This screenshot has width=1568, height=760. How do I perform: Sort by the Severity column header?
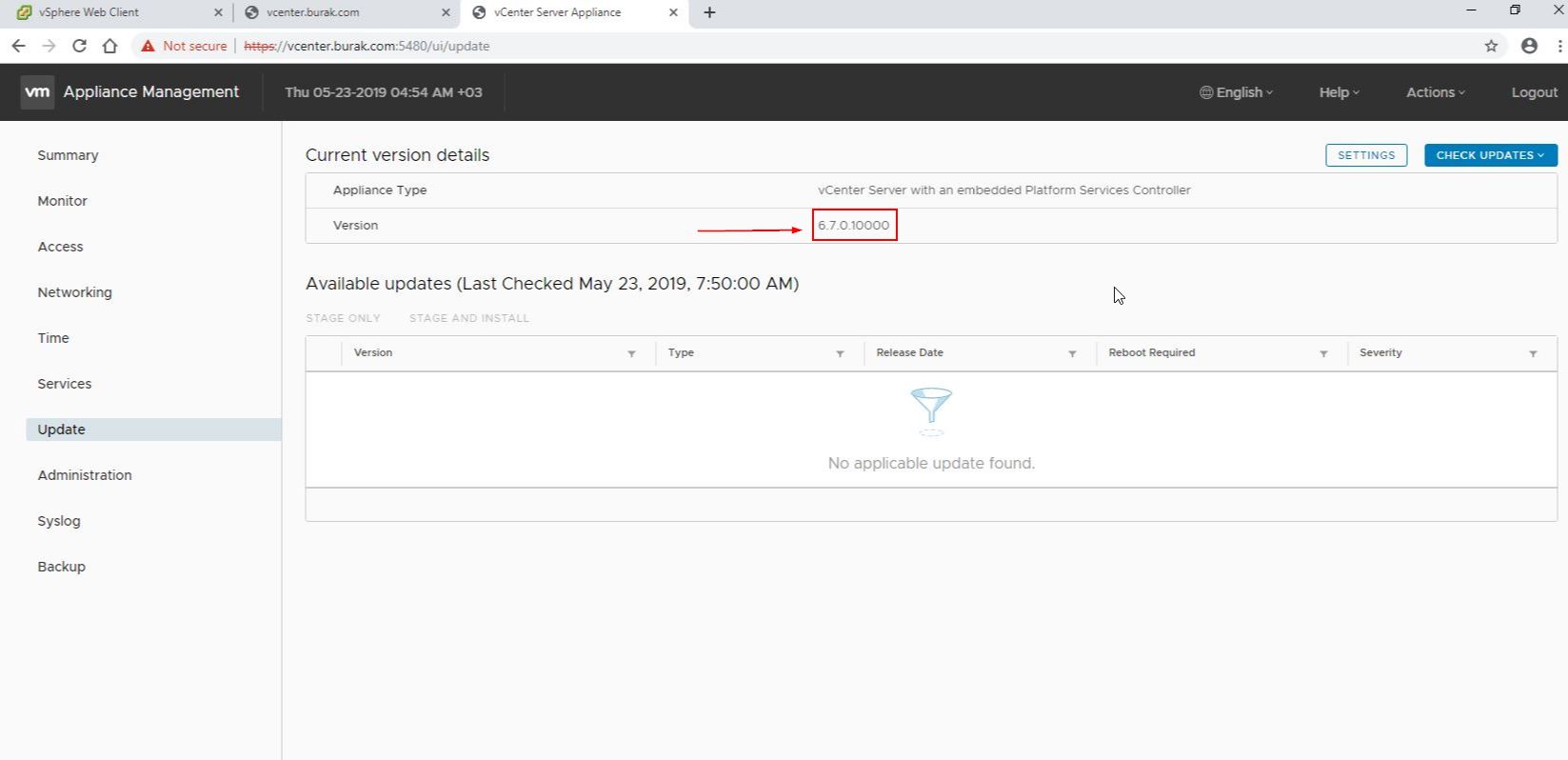[x=1380, y=352]
